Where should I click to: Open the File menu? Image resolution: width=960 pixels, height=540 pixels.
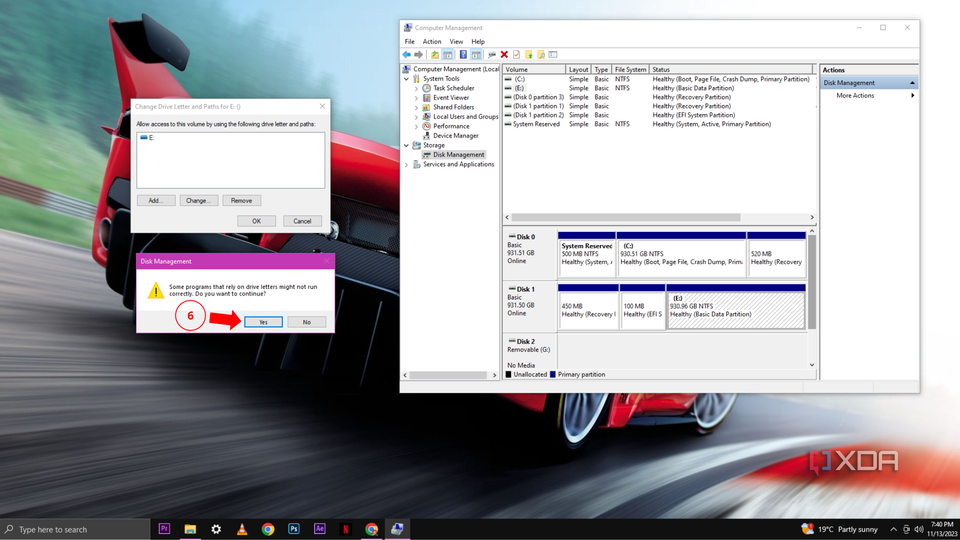[x=410, y=42]
